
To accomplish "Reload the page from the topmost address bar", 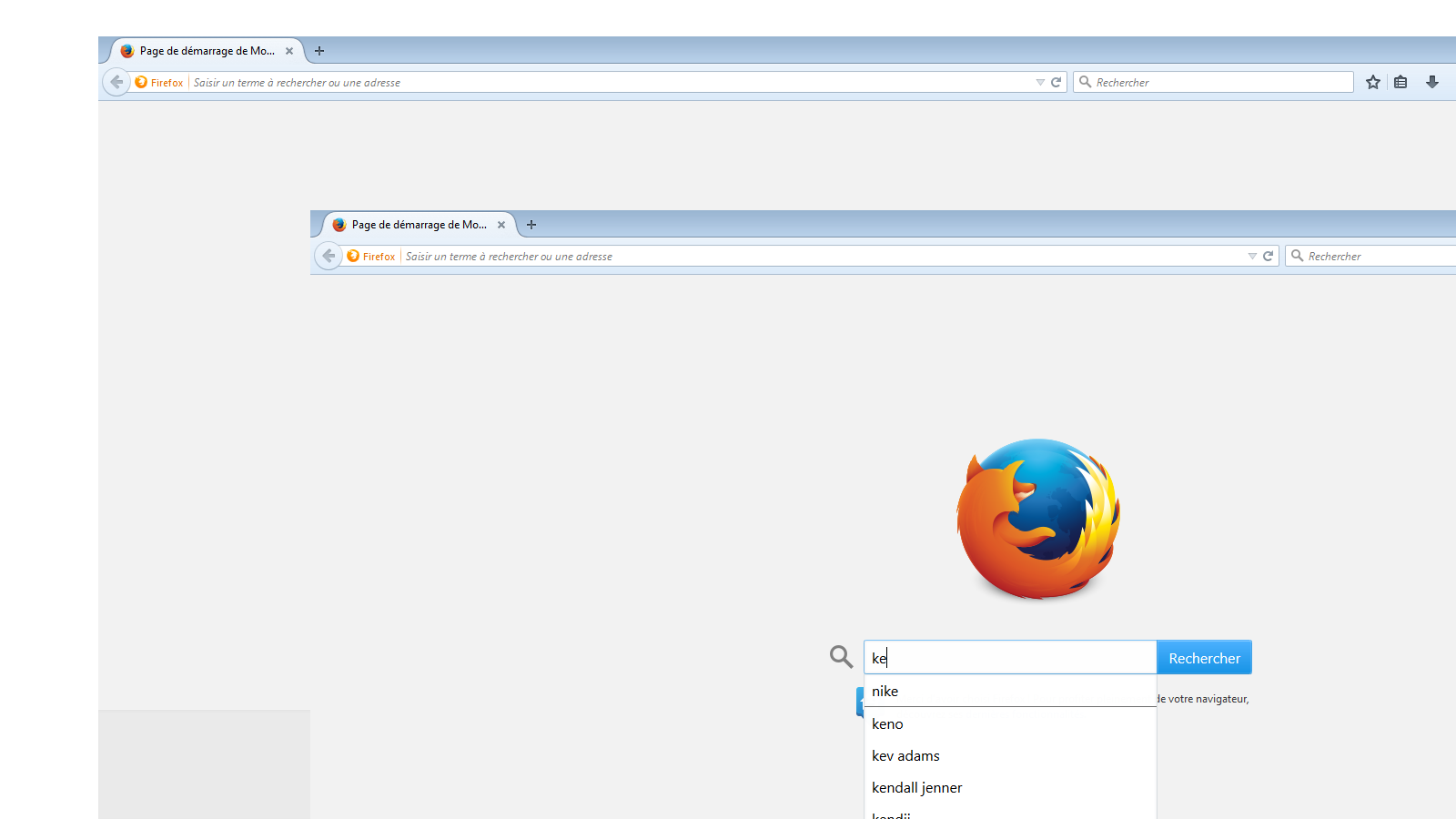I will (x=1057, y=82).
